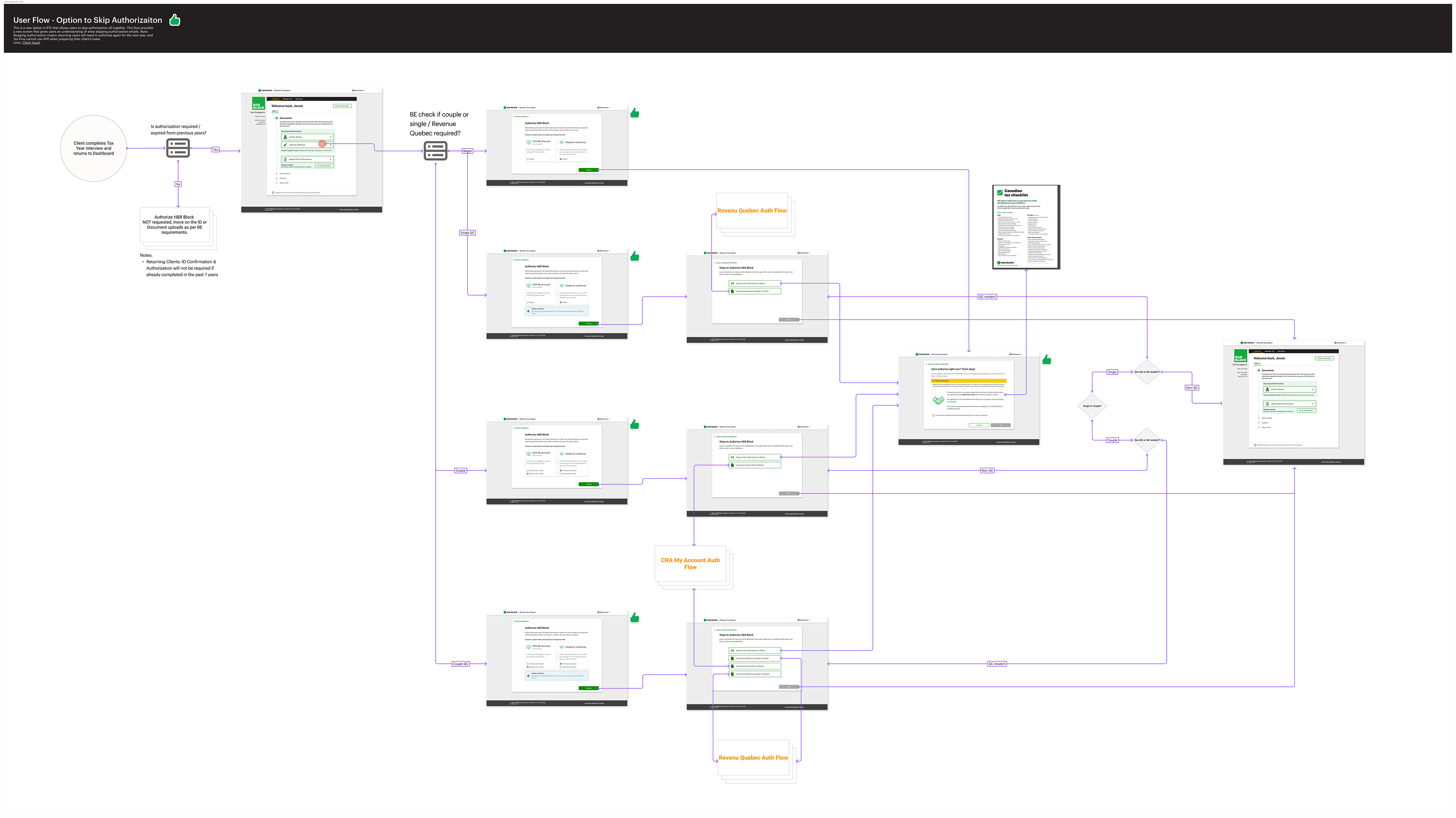1456x818 pixels.
Task: Select the "Returning Clients: ID Confirmation" note text
Action: click(182, 268)
